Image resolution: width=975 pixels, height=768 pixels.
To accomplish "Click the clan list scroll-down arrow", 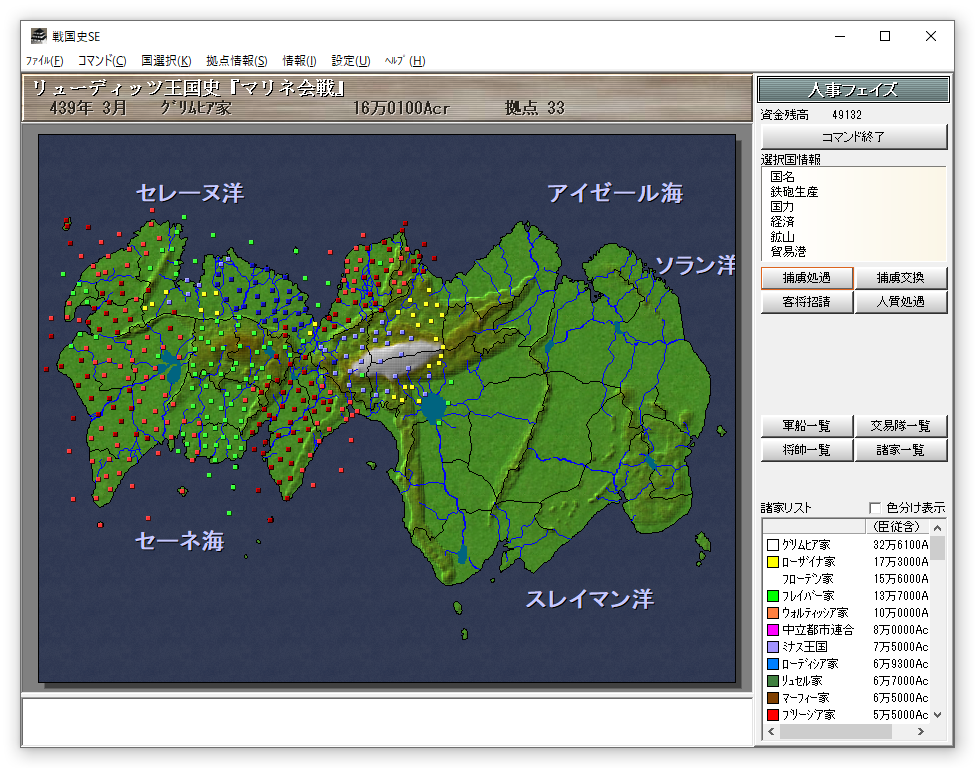I will [x=938, y=715].
